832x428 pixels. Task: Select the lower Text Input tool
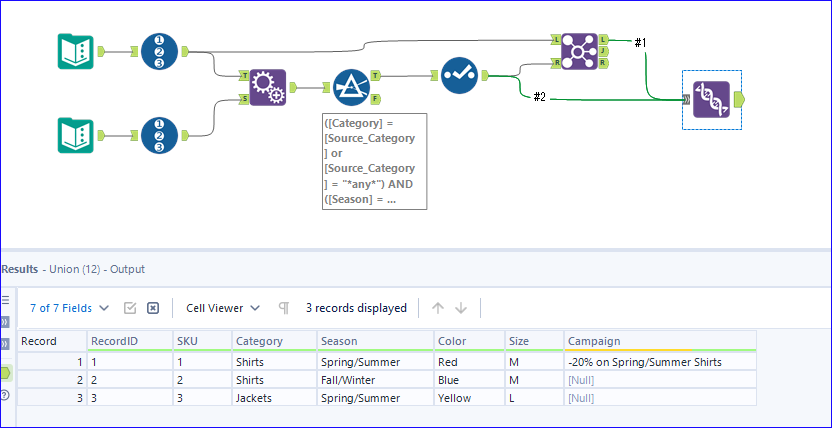(75, 136)
